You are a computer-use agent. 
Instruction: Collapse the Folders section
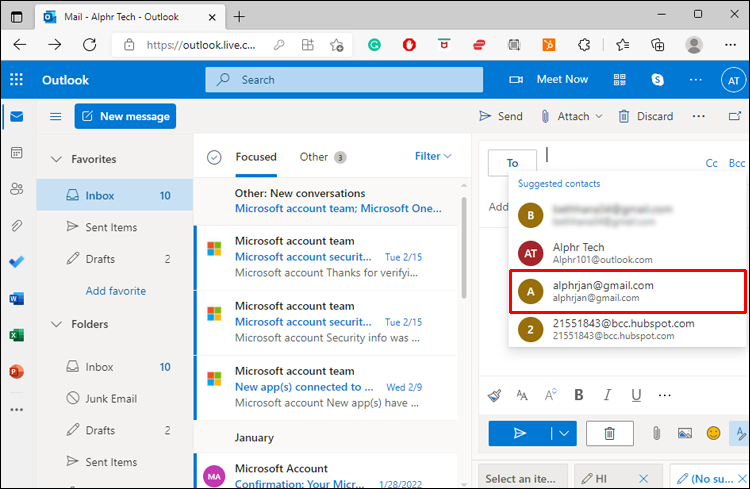56,324
